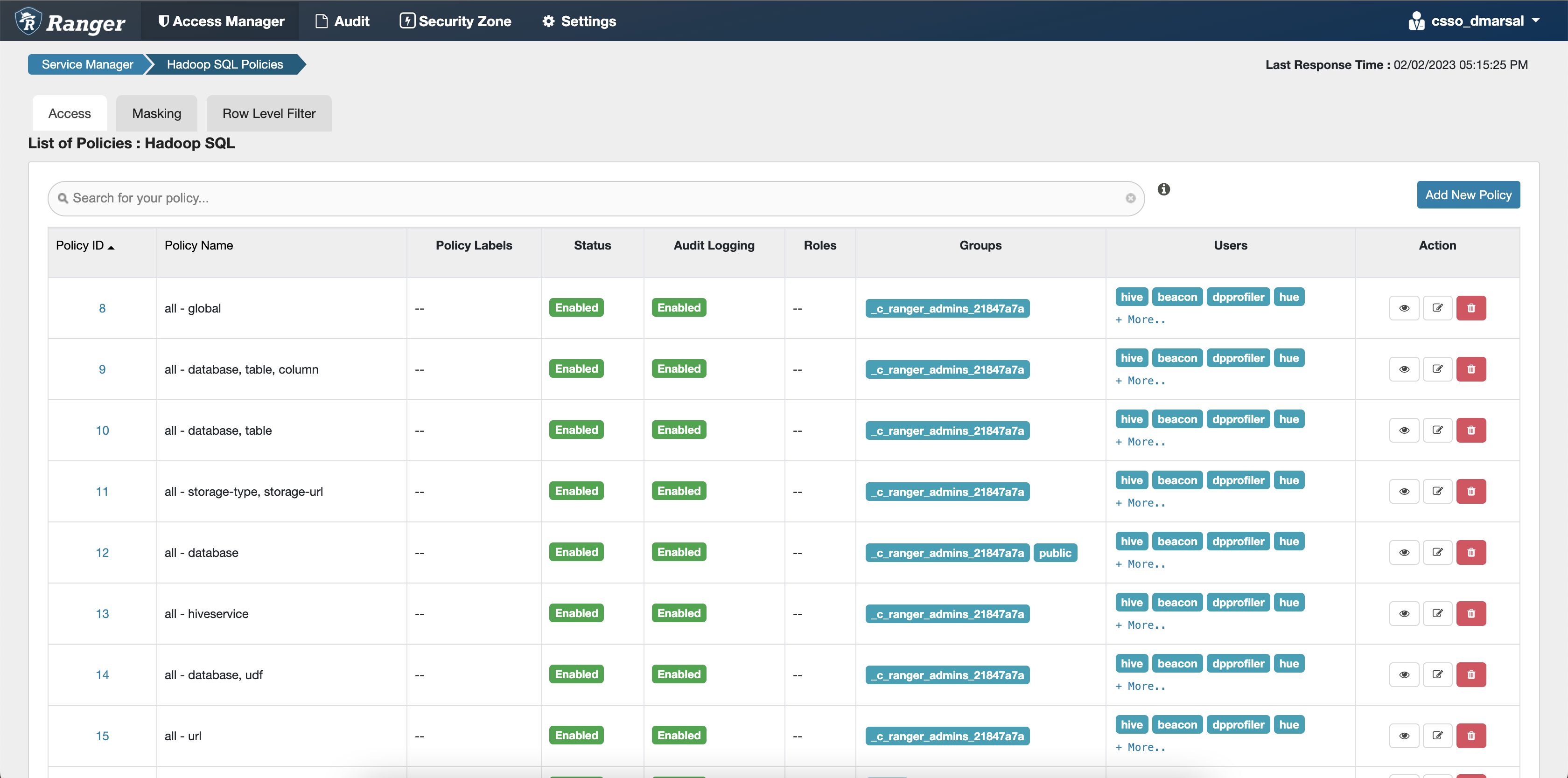View policy 11 storage-type details eye icon
The height and width of the screenshot is (778, 1568).
click(x=1404, y=492)
